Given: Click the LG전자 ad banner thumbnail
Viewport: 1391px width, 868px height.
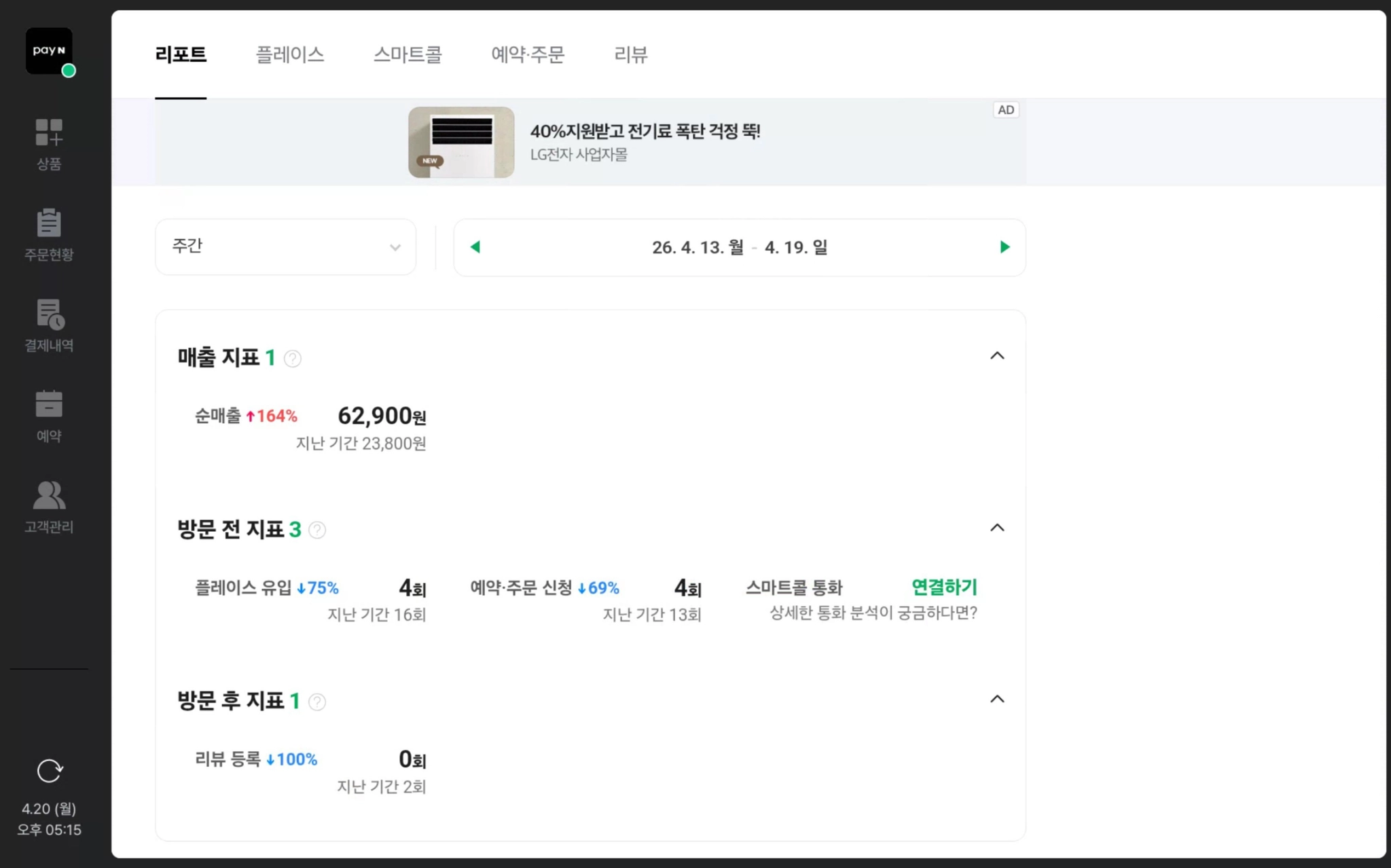Looking at the screenshot, I should [x=461, y=142].
